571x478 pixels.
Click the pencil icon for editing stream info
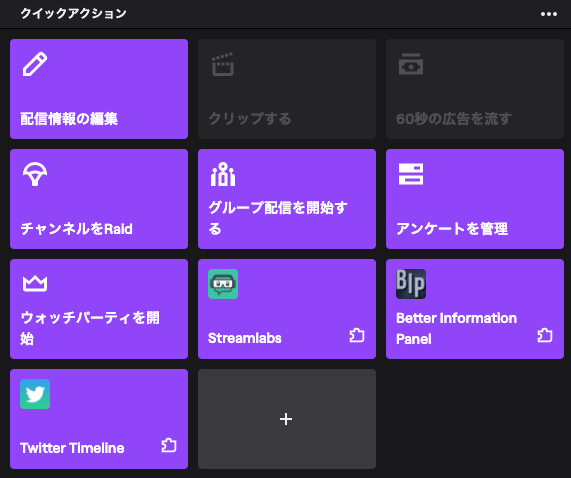35,64
